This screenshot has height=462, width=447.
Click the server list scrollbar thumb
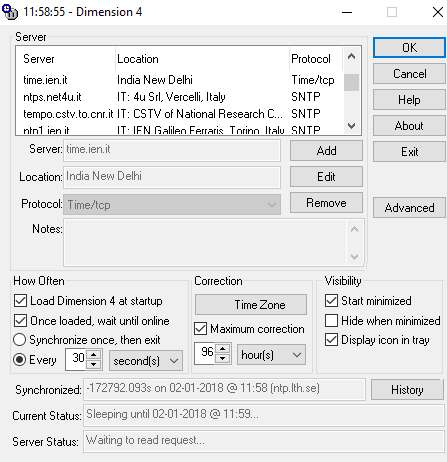pyautogui.click(x=351, y=82)
